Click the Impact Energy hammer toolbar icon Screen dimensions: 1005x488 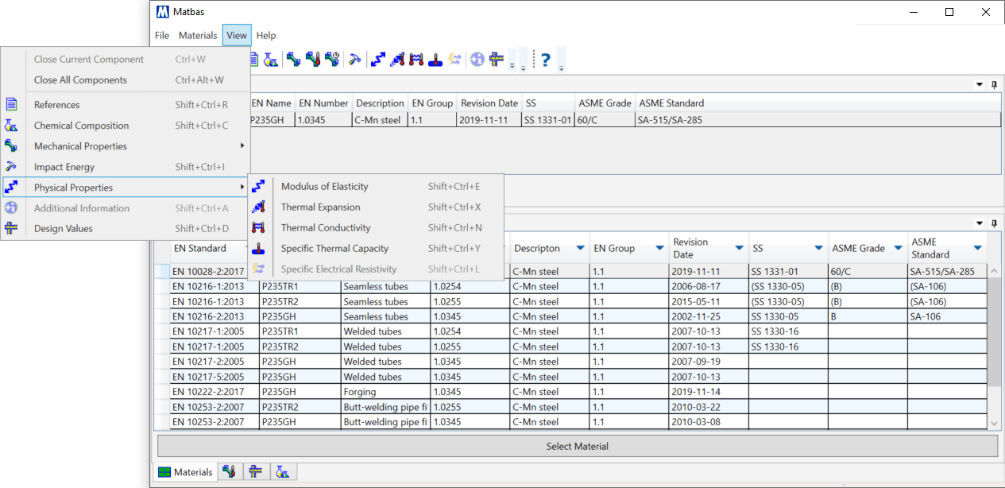point(355,59)
